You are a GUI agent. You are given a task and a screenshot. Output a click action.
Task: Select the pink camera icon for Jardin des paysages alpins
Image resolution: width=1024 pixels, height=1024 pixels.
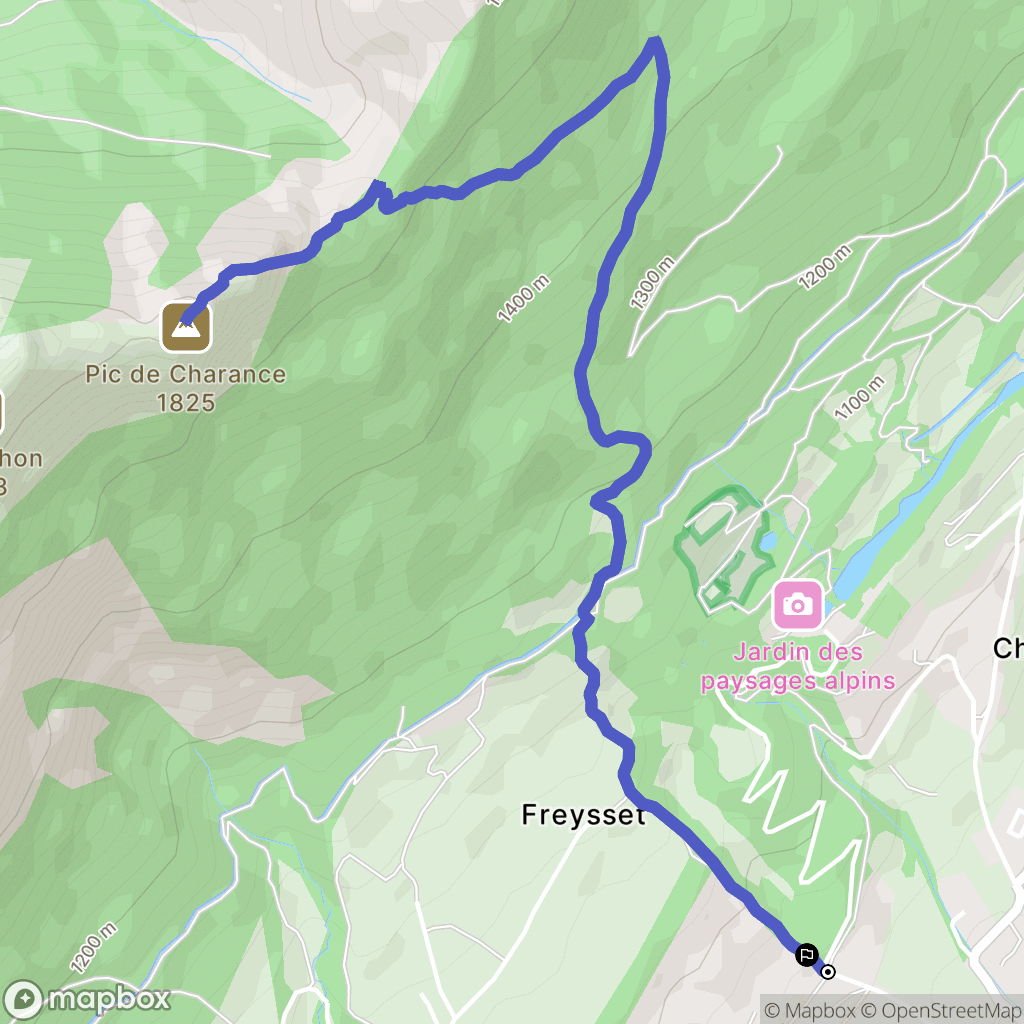click(797, 605)
